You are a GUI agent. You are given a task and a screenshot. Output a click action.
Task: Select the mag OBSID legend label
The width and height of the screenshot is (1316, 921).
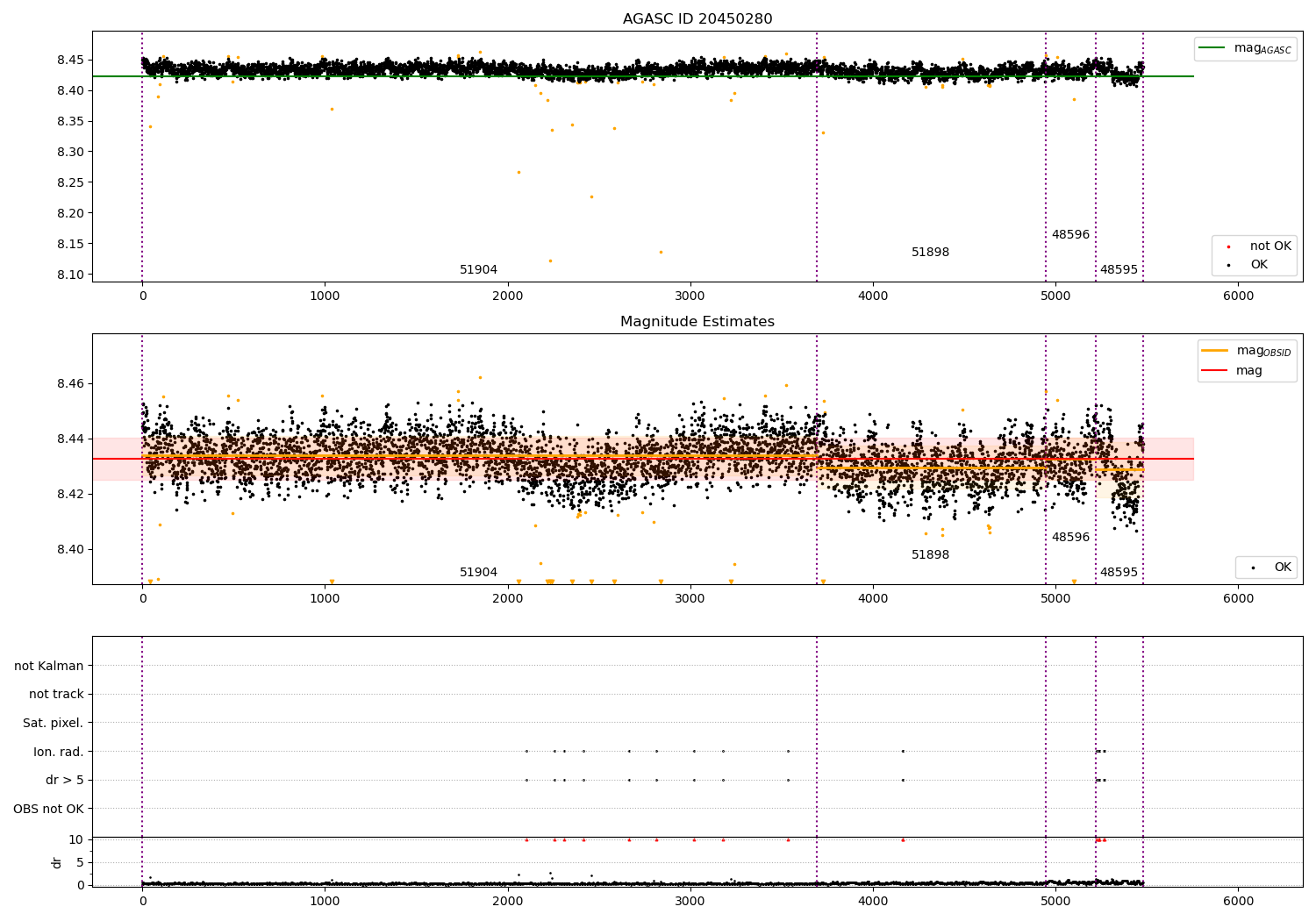pos(1263,351)
